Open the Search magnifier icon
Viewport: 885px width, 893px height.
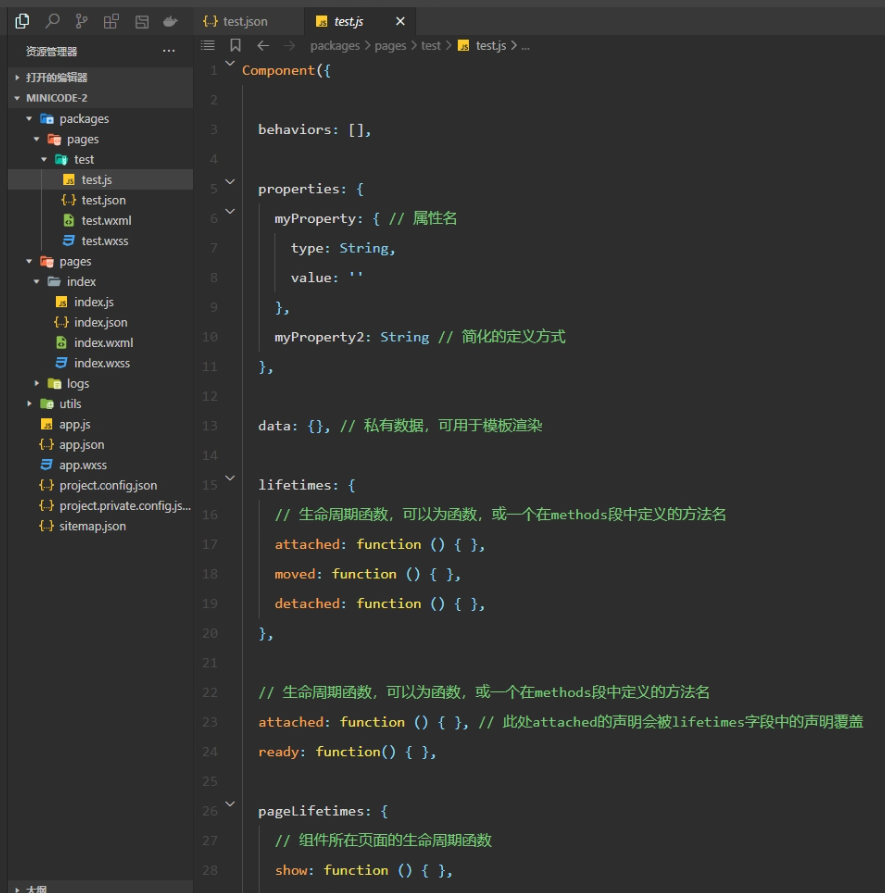click(x=52, y=22)
